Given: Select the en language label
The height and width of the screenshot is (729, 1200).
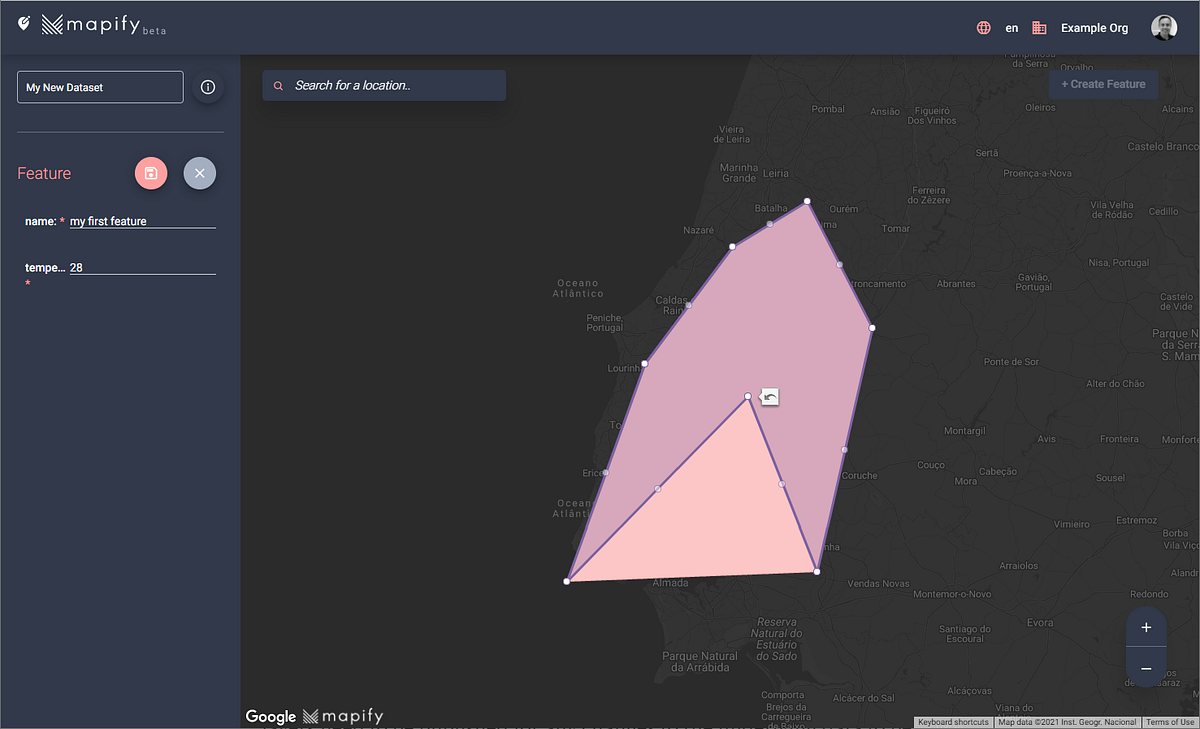Looking at the screenshot, I should pyautogui.click(x=1011, y=28).
